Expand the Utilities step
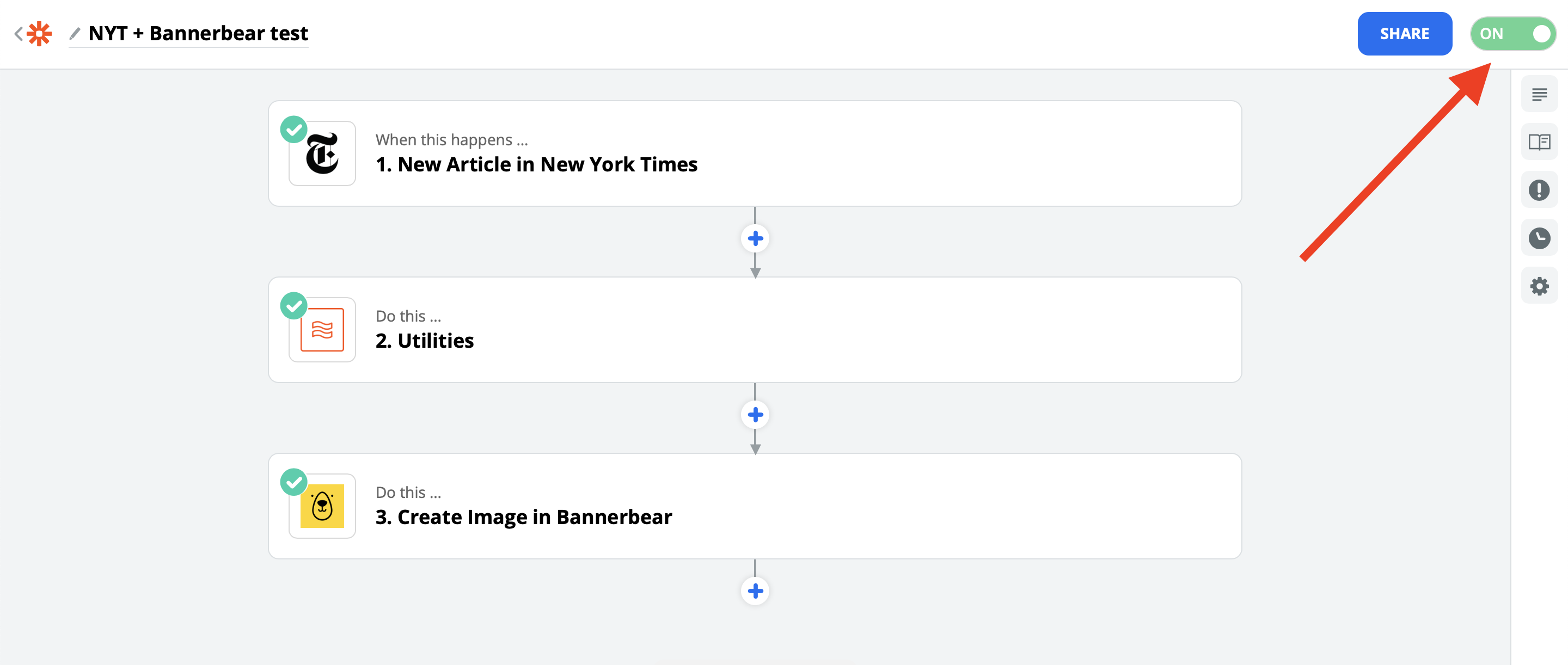The height and width of the screenshot is (665, 1568). click(x=755, y=330)
